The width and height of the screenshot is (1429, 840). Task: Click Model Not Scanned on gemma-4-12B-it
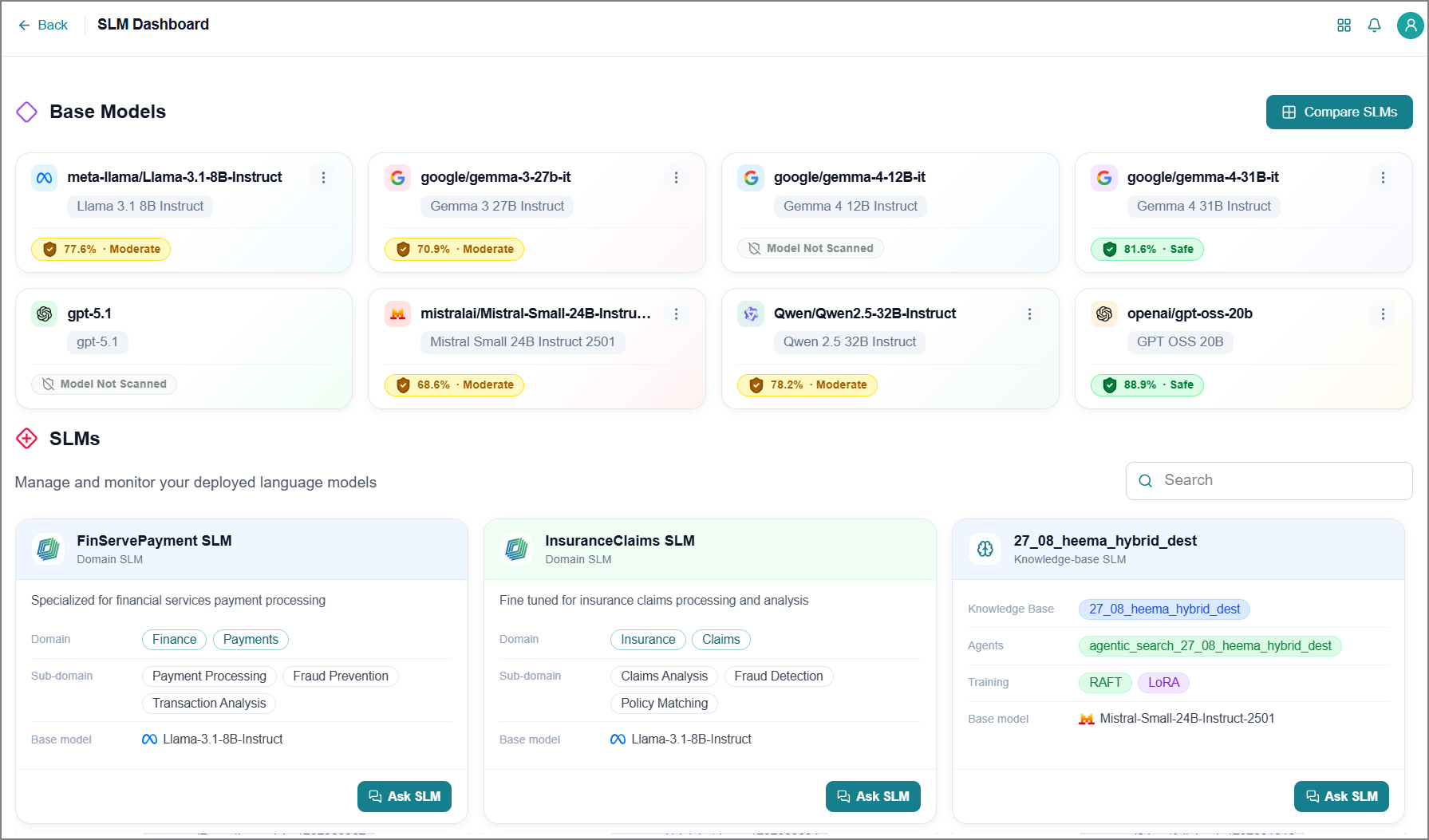click(x=811, y=249)
